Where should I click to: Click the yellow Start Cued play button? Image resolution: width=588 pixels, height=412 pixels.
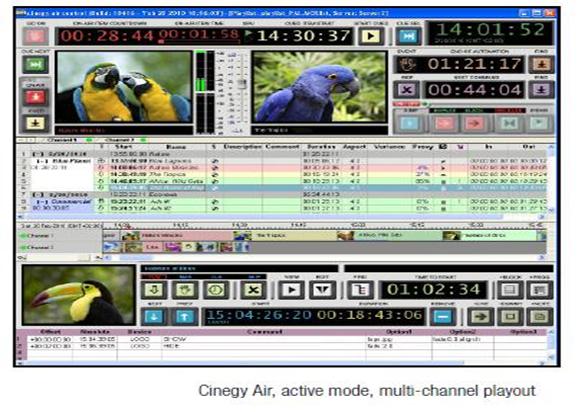click(x=370, y=36)
